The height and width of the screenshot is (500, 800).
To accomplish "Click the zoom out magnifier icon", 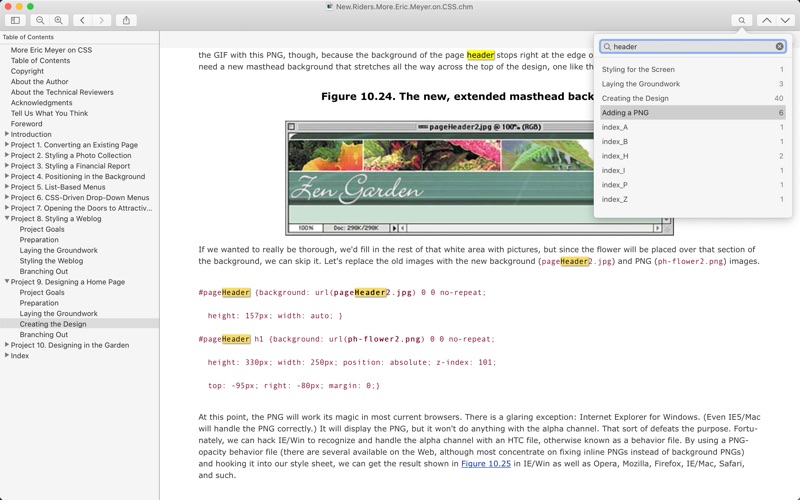I will (40, 20).
